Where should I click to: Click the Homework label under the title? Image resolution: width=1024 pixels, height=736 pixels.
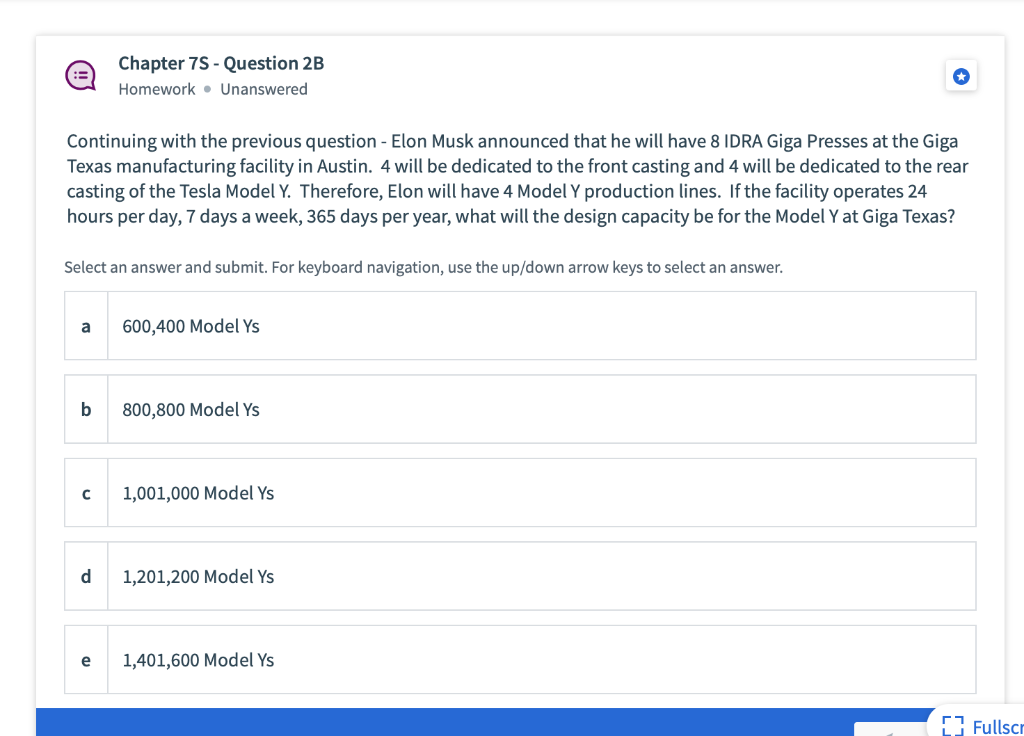pyautogui.click(x=157, y=89)
